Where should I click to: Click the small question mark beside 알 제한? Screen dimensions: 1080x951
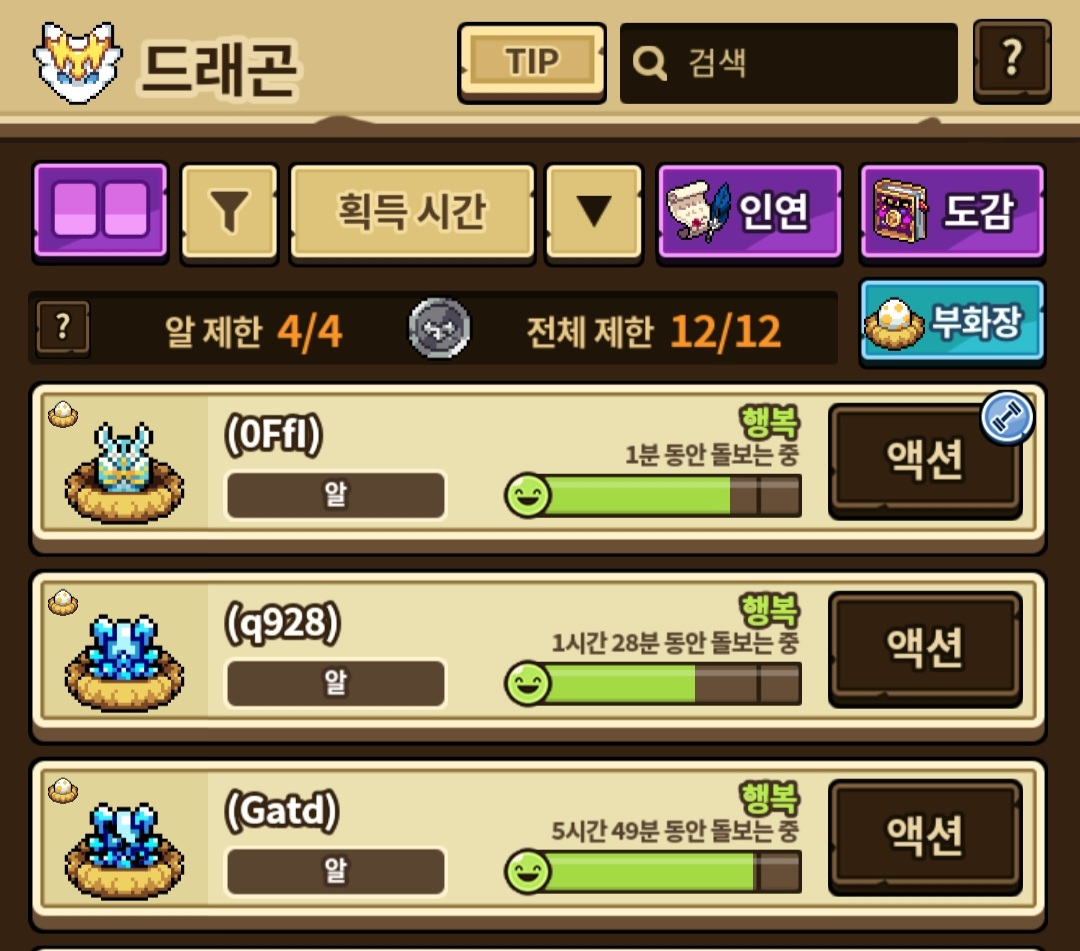click(x=63, y=328)
